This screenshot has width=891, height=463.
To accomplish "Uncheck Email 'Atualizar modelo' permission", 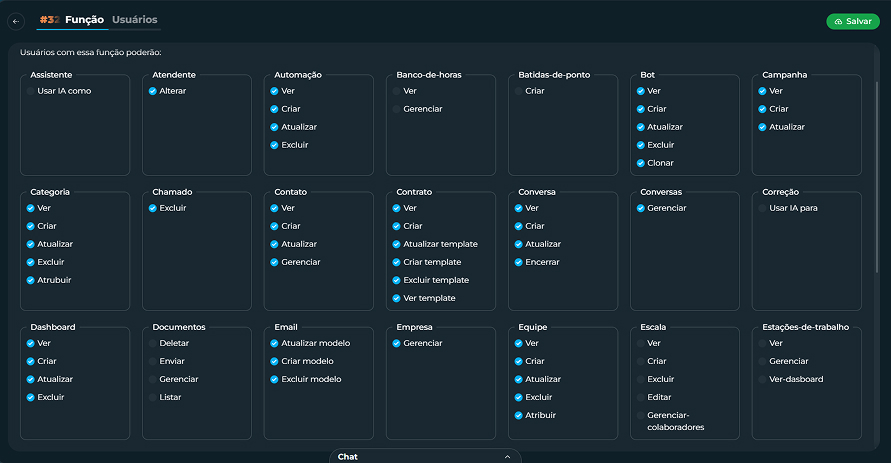I will coord(274,343).
